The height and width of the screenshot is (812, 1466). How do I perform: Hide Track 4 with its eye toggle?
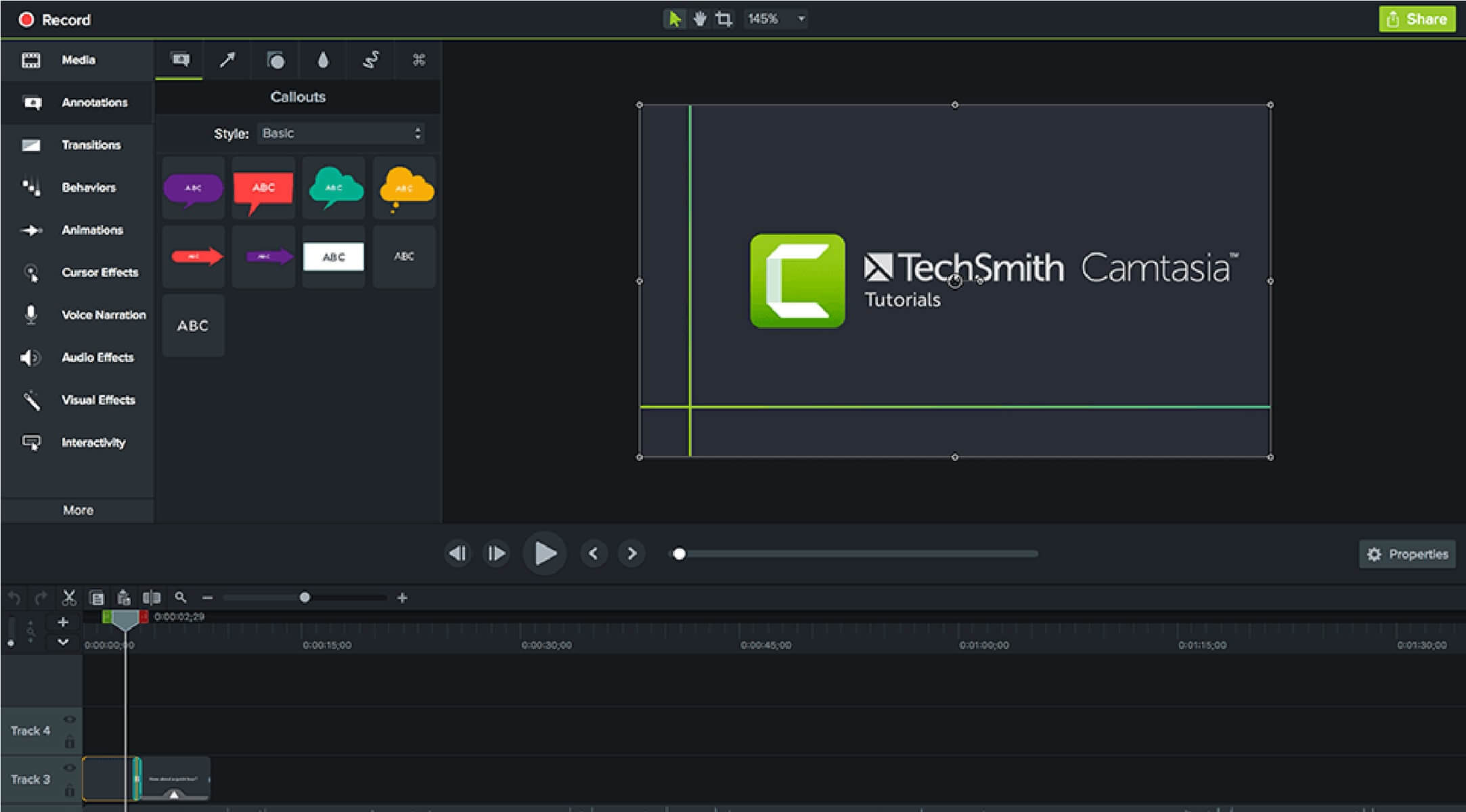[70, 719]
